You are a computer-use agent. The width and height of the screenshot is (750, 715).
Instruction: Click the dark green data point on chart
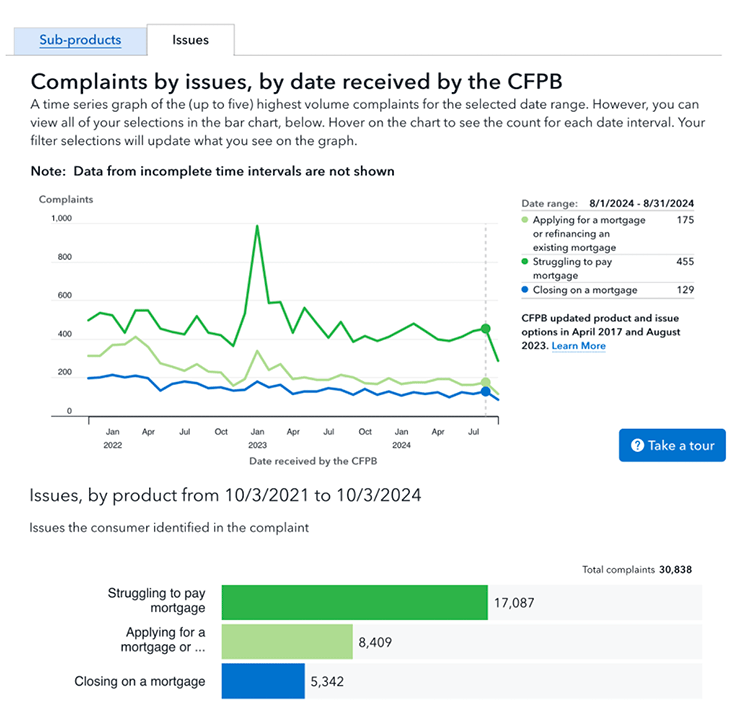tap(486, 328)
